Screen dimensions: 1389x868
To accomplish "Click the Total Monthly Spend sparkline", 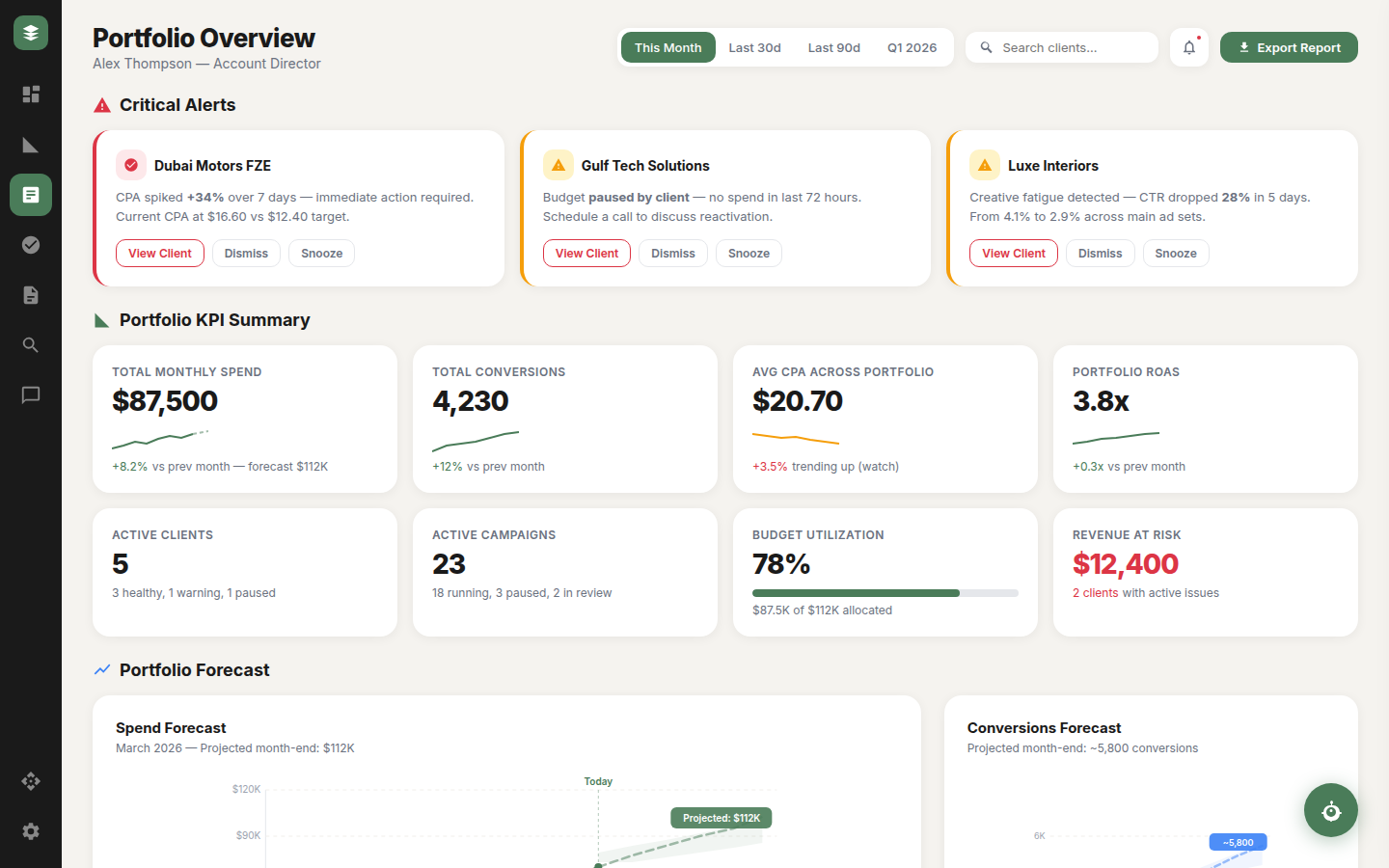I will point(160,440).
